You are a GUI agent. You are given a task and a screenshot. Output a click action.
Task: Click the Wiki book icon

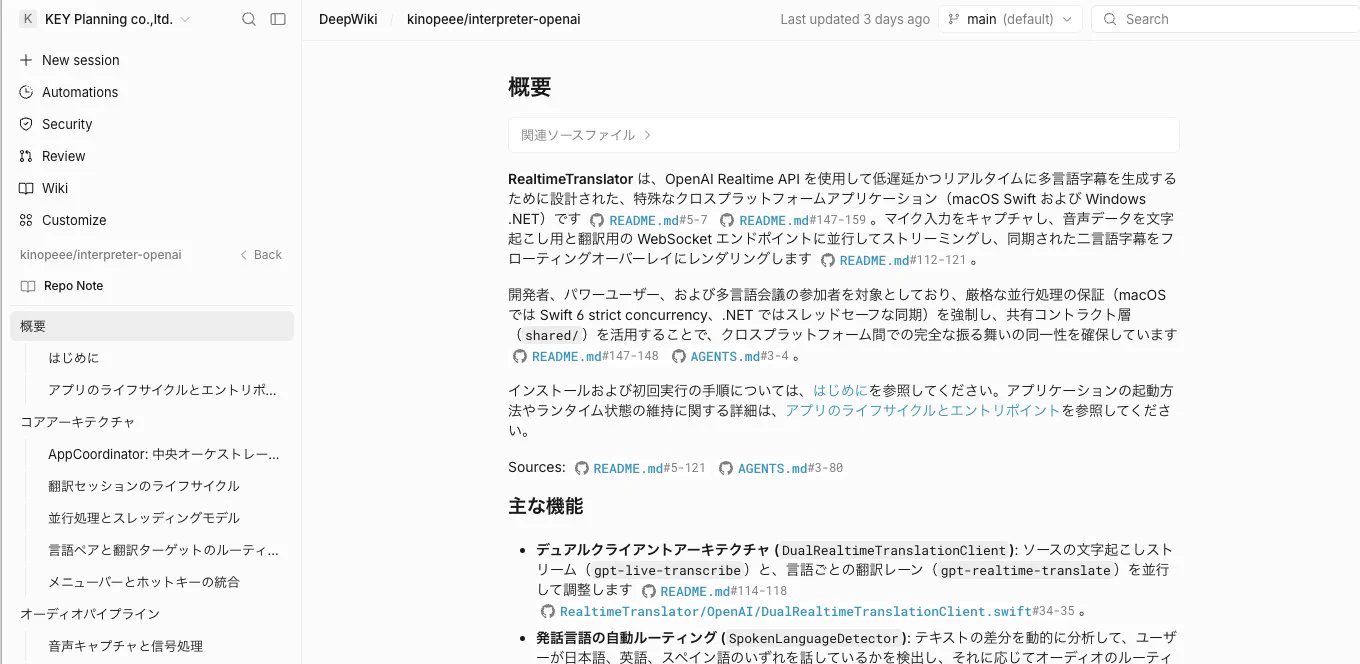tap(26, 188)
